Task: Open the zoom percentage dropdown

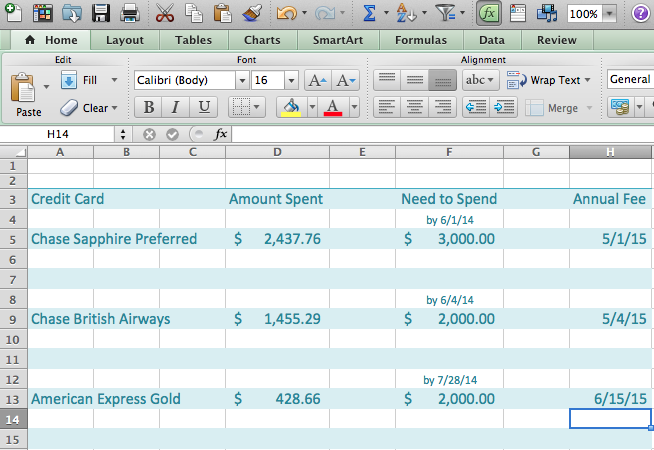Action: point(609,14)
